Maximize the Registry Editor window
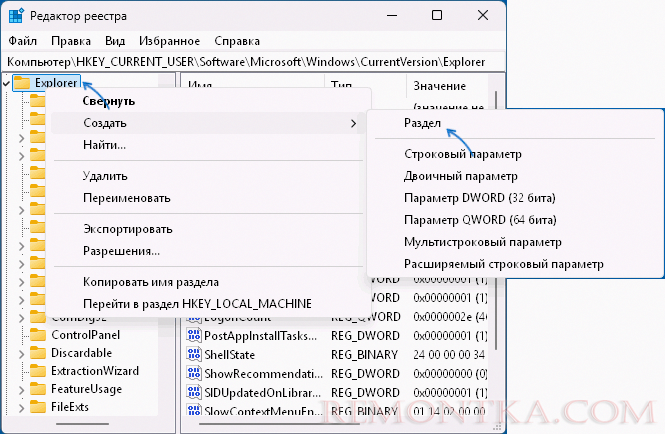665x434 pixels. (x=437, y=16)
